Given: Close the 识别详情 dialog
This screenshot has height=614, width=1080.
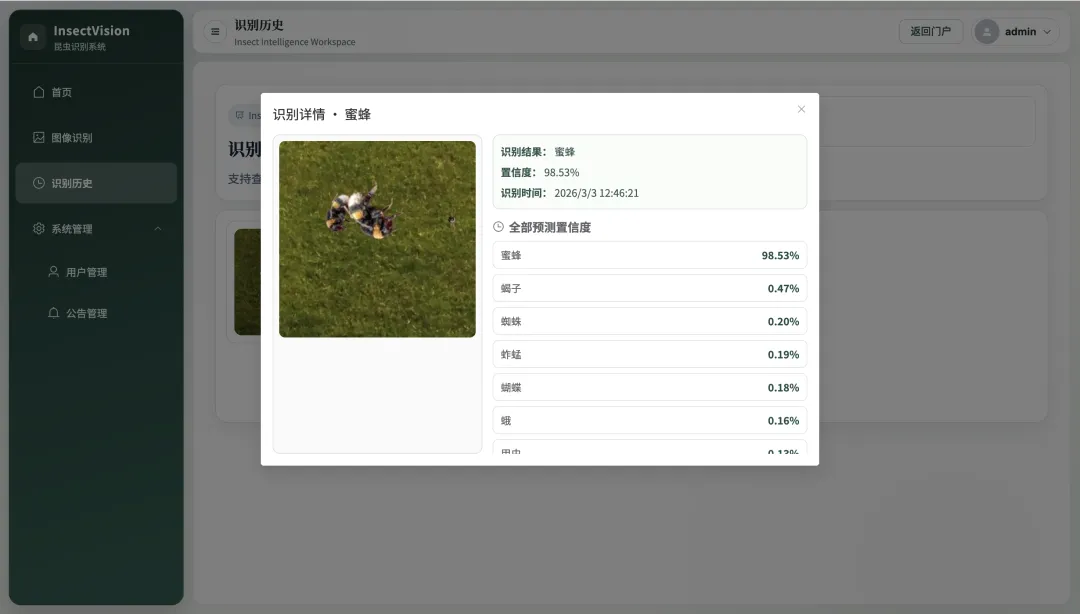Looking at the screenshot, I should point(801,109).
